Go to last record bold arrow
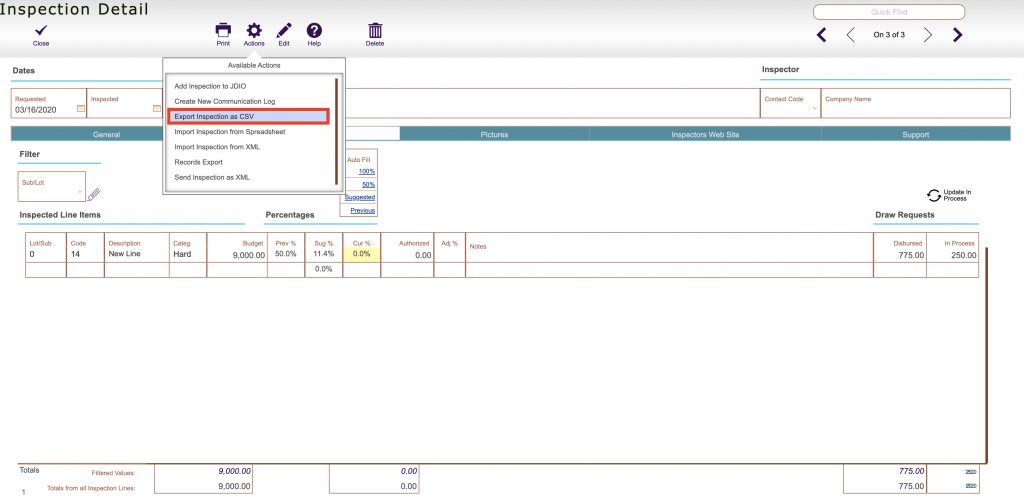 point(957,35)
